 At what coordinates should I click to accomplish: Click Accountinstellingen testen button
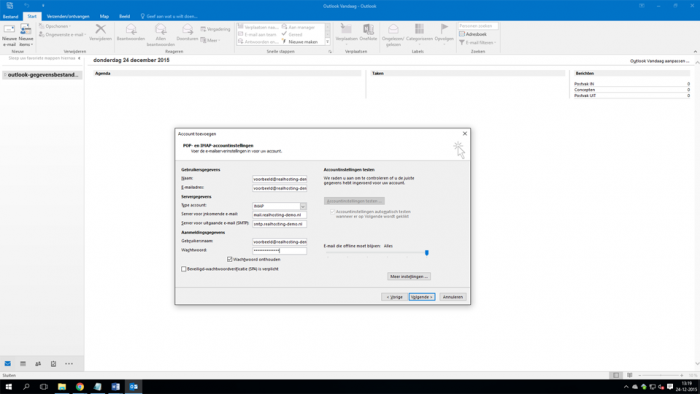(x=354, y=201)
